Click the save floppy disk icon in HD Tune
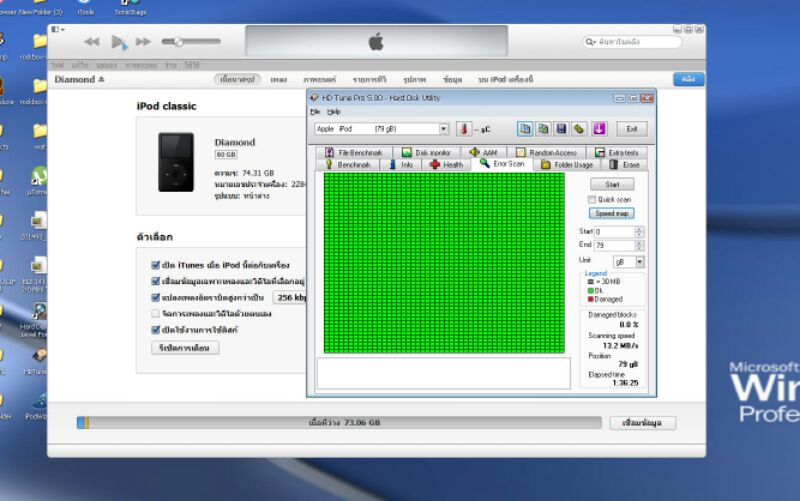Image resolution: width=800 pixels, height=501 pixels. click(x=562, y=129)
